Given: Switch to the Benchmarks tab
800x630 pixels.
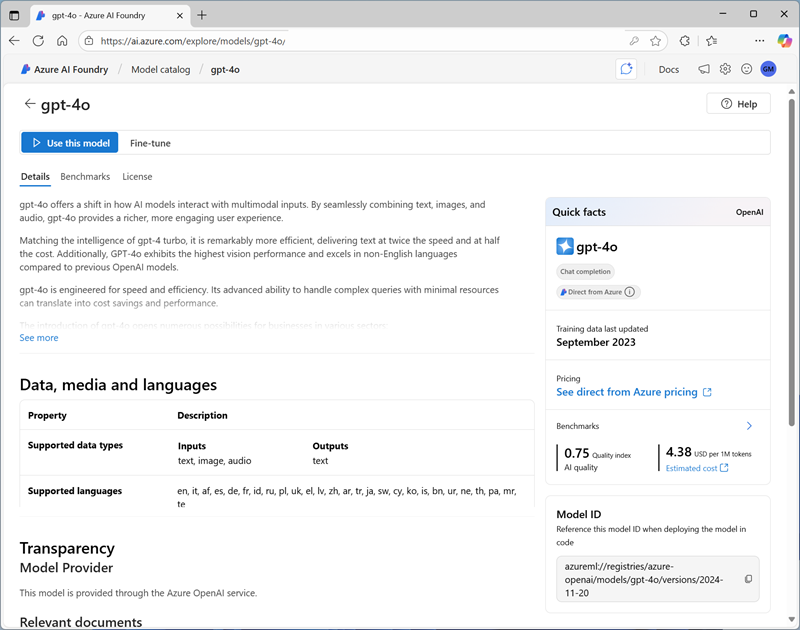Looking at the screenshot, I should pyautogui.click(x=85, y=177).
